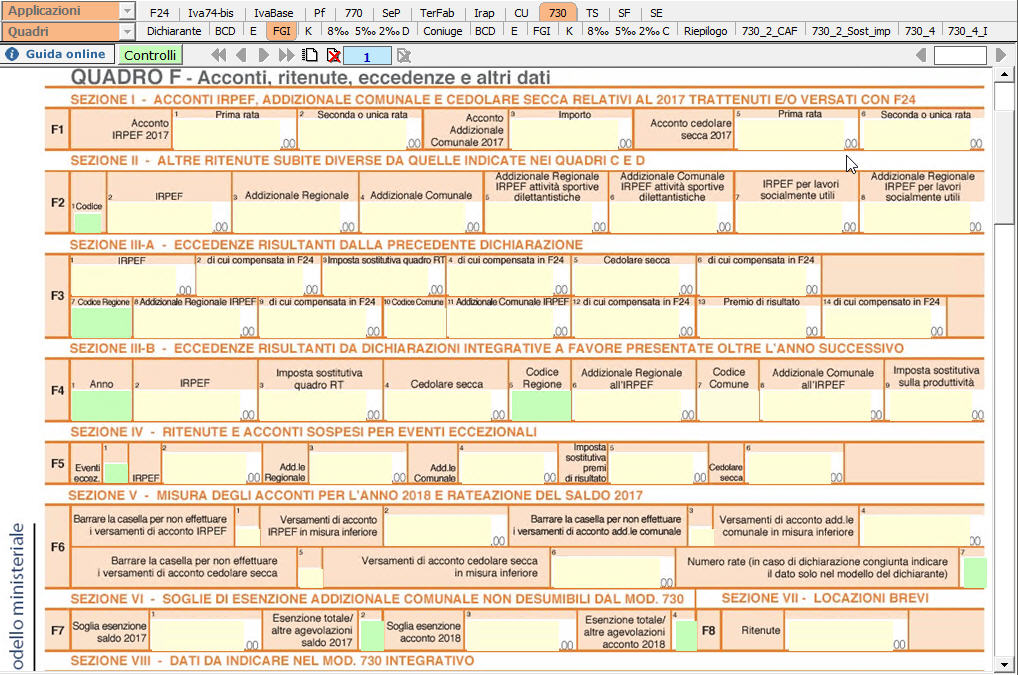Open the 730_2_Sost_imp tab
Viewport: 1018px width, 675px height.
click(x=850, y=31)
